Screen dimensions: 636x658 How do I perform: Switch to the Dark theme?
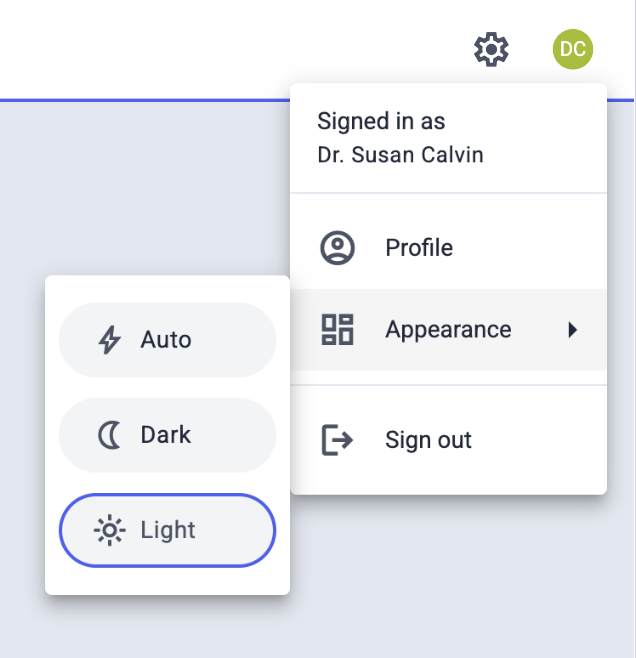pyautogui.click(x=167, y=435)
